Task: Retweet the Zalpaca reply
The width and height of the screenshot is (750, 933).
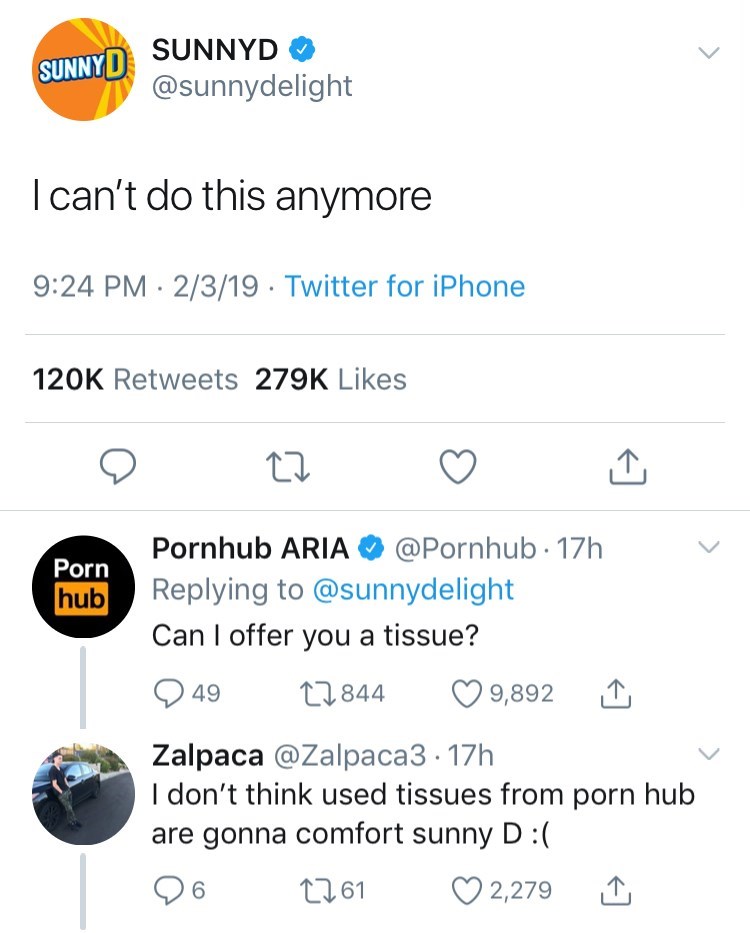Action: point(305,889)
